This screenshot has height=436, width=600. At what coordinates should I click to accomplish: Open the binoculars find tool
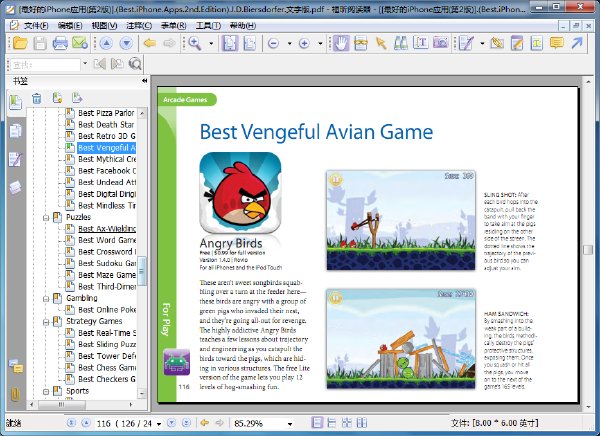coord(401,43)
